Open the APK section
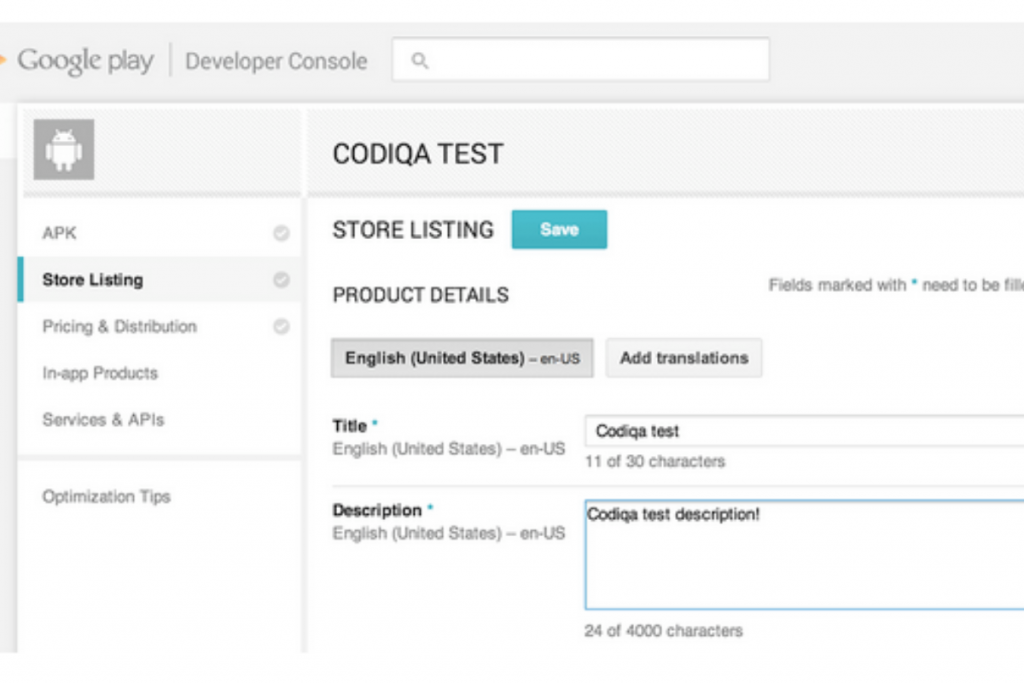 59,233
